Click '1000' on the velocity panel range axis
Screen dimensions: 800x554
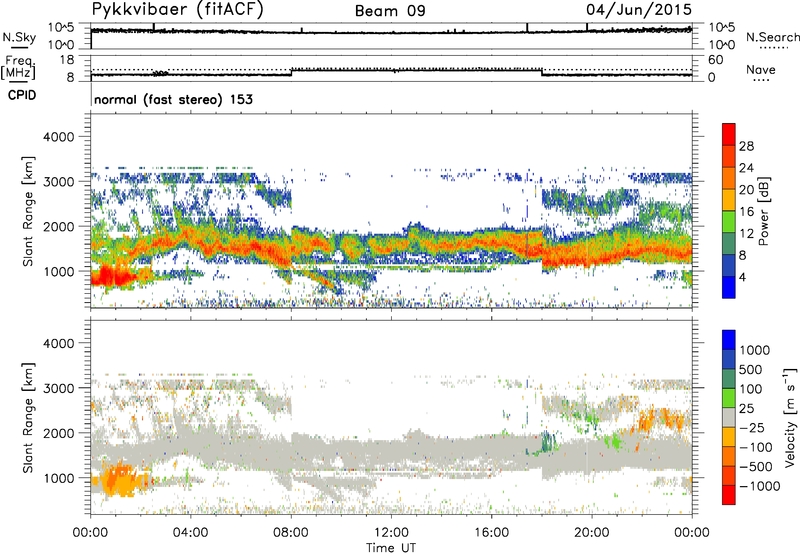[58, 478]
